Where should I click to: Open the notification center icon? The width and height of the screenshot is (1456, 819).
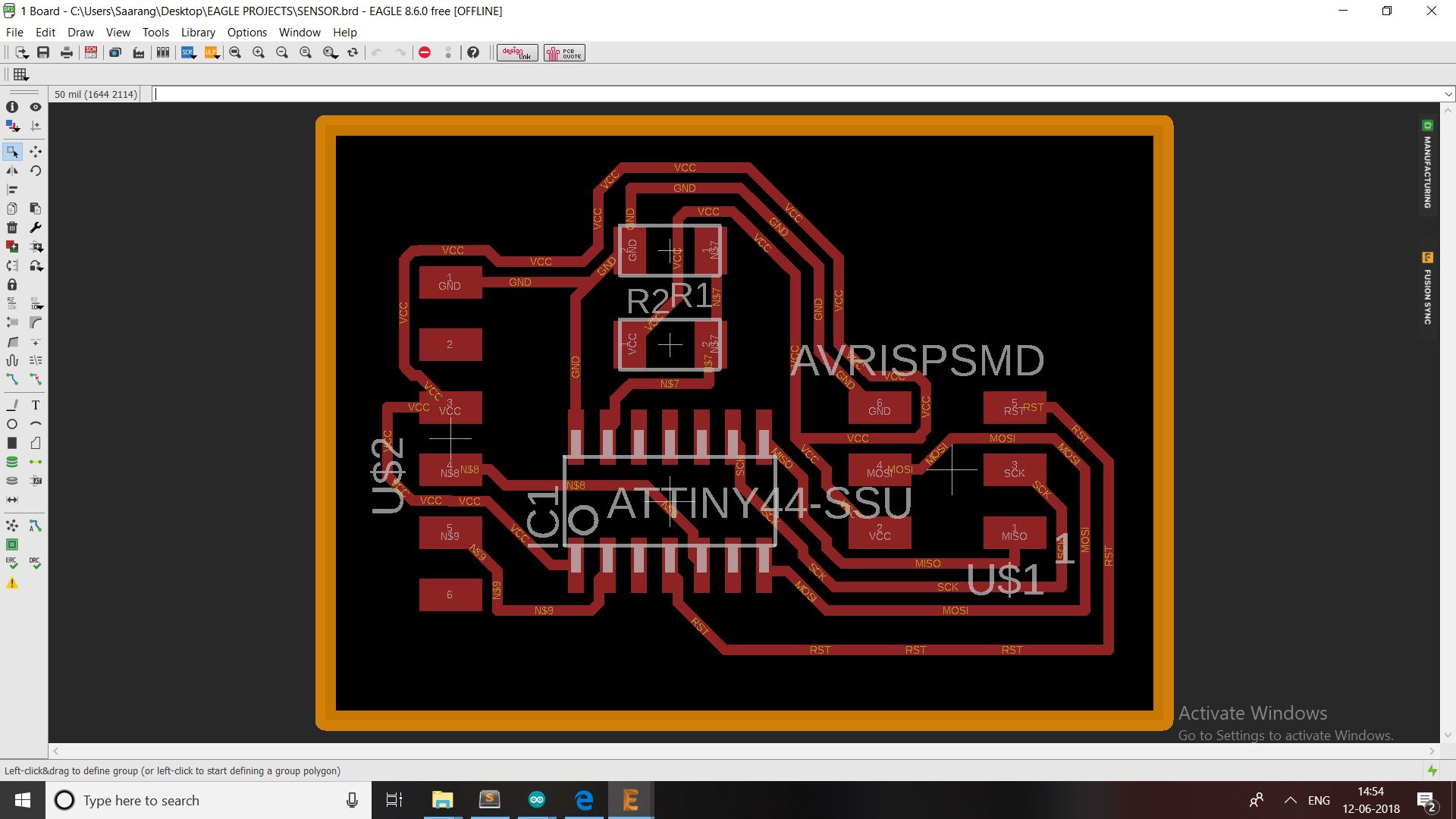coord(1426,801)
